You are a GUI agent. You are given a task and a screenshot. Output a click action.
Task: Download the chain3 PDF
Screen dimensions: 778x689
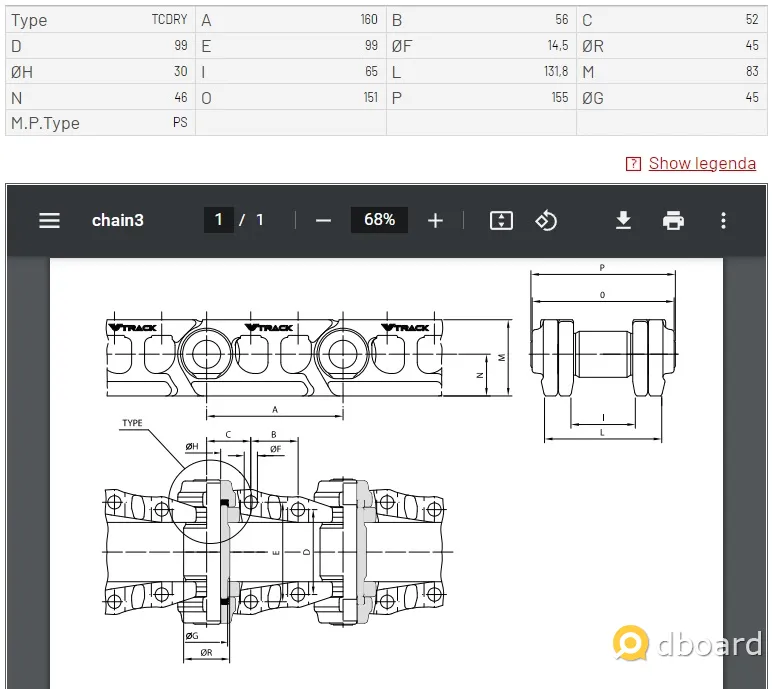[x=623, y=220]
